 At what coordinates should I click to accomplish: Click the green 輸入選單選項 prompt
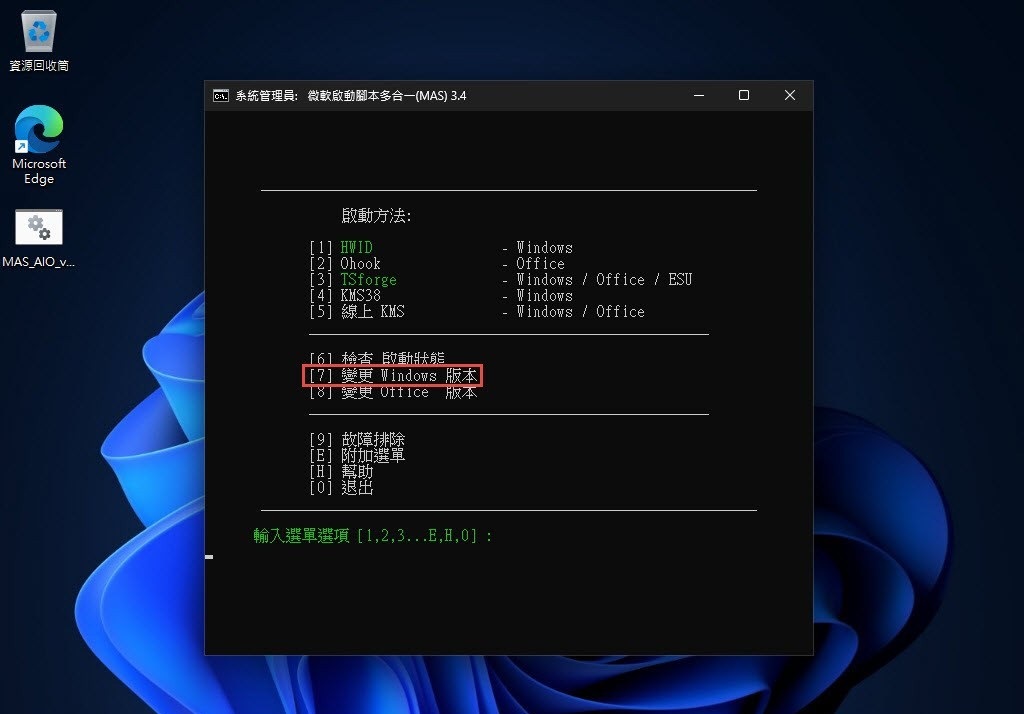(x=372, y=536)
